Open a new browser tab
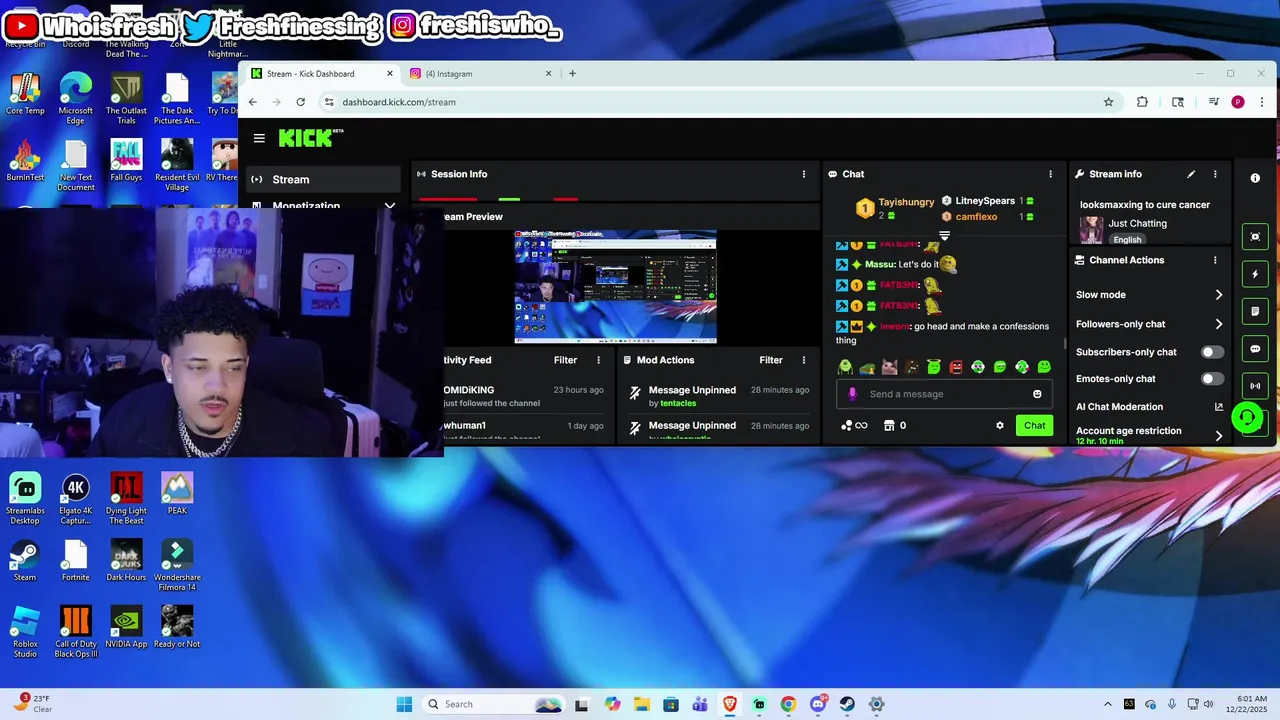The height and width of the screenshot is (720, 1280). tap(572, 73)
